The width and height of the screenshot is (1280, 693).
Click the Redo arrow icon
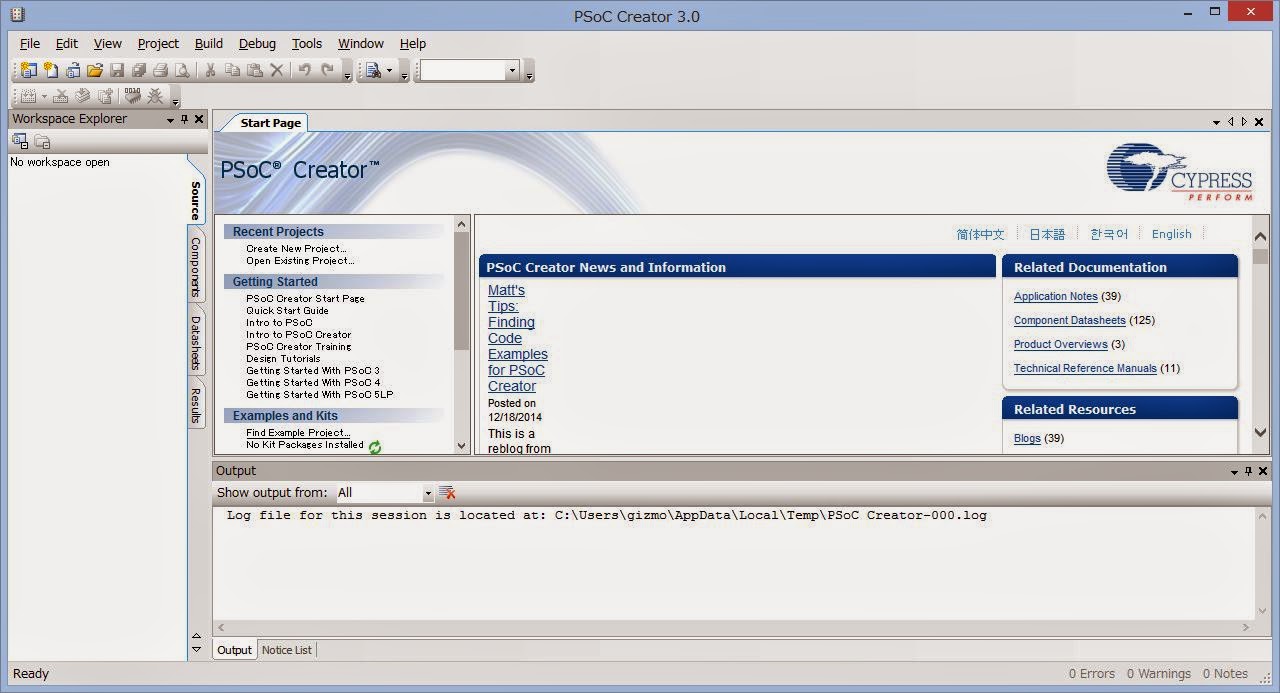coord(327,70)
